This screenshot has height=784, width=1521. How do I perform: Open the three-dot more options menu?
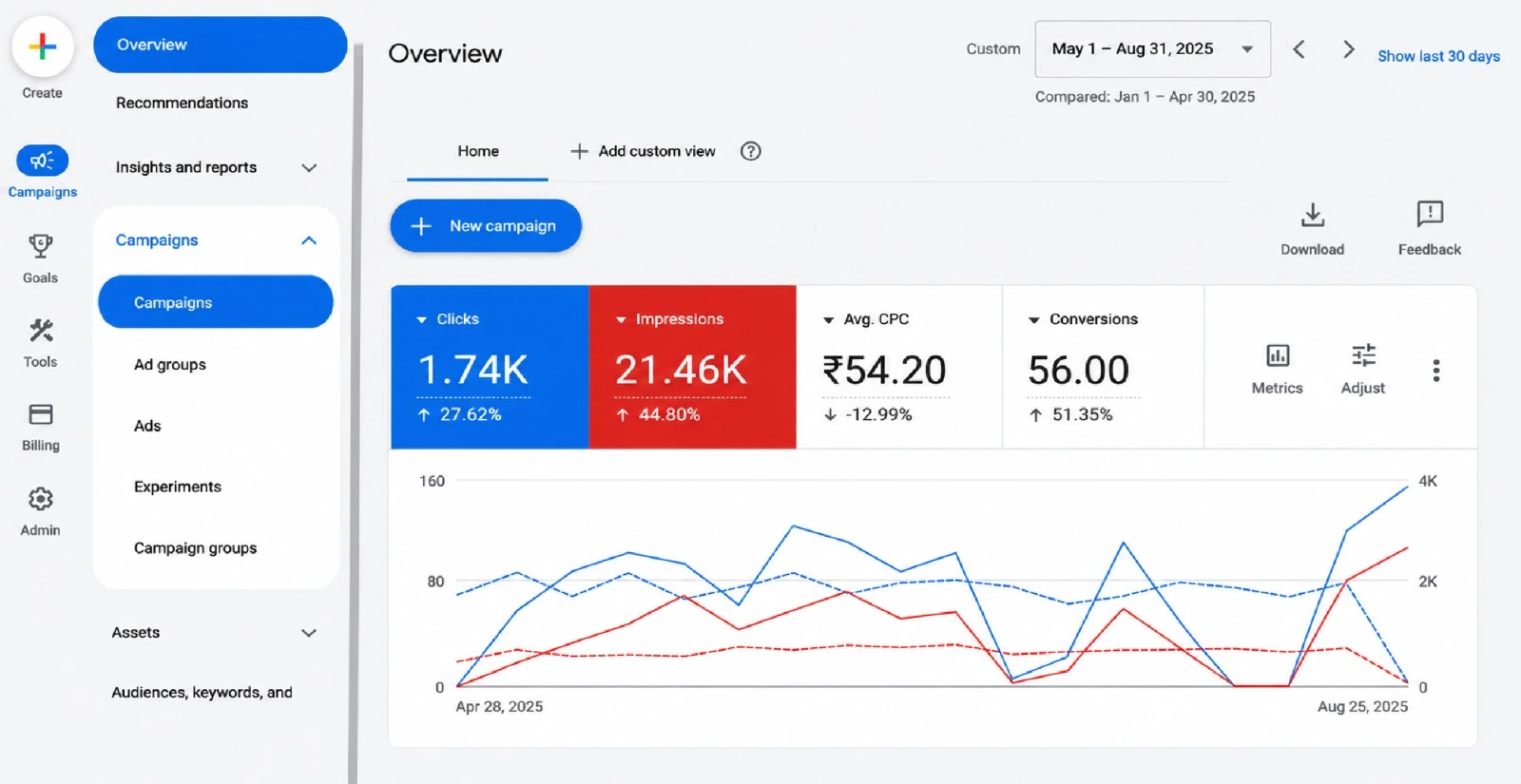coord(1435,370)
